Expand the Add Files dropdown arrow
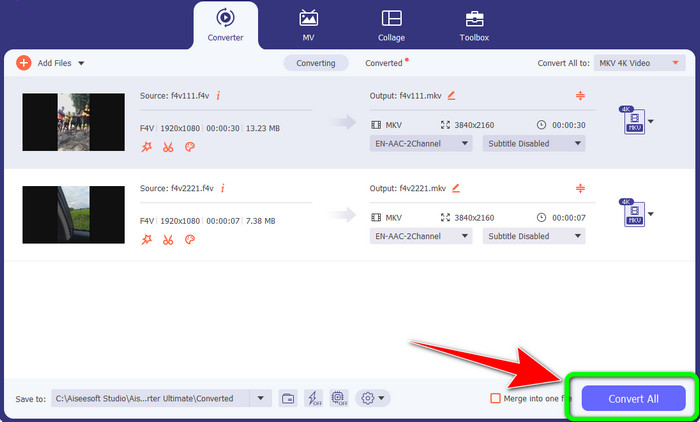700x422 pixels. coord(81,63)
